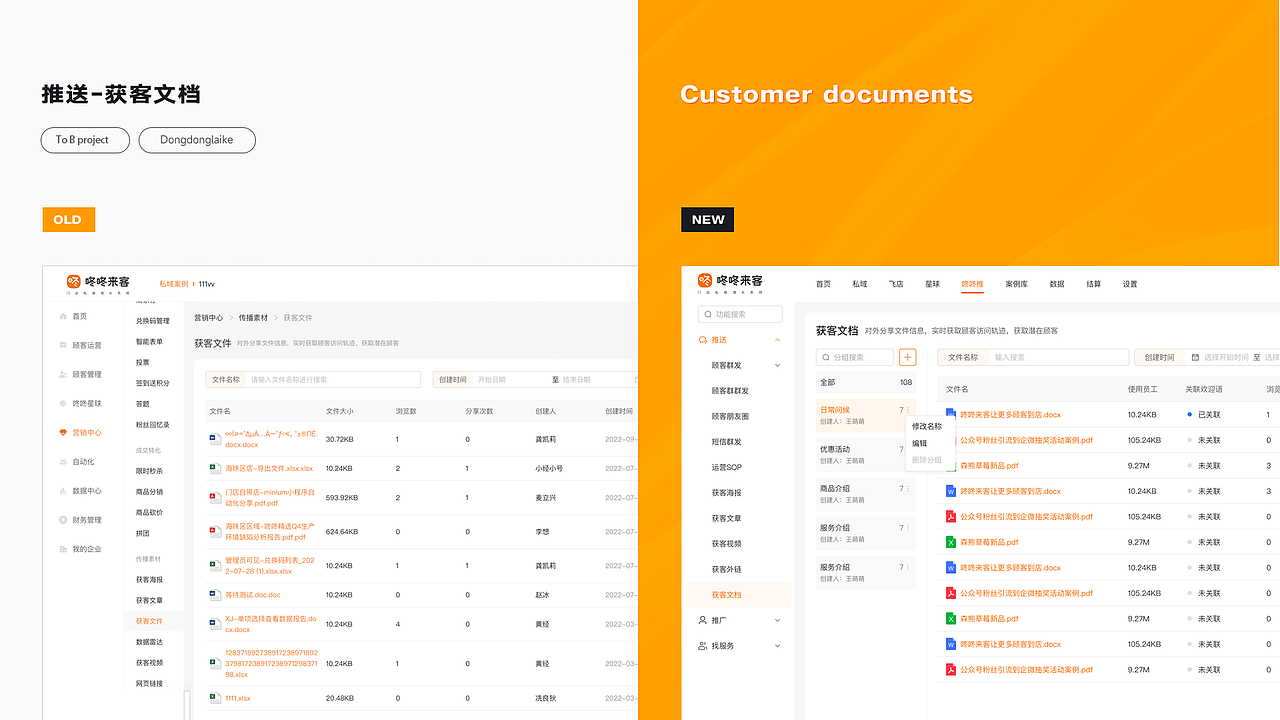The width and height of the screenshot is (1280, 720).
Task: Switch to the 星球 top tab
Action: click(932, 284)
